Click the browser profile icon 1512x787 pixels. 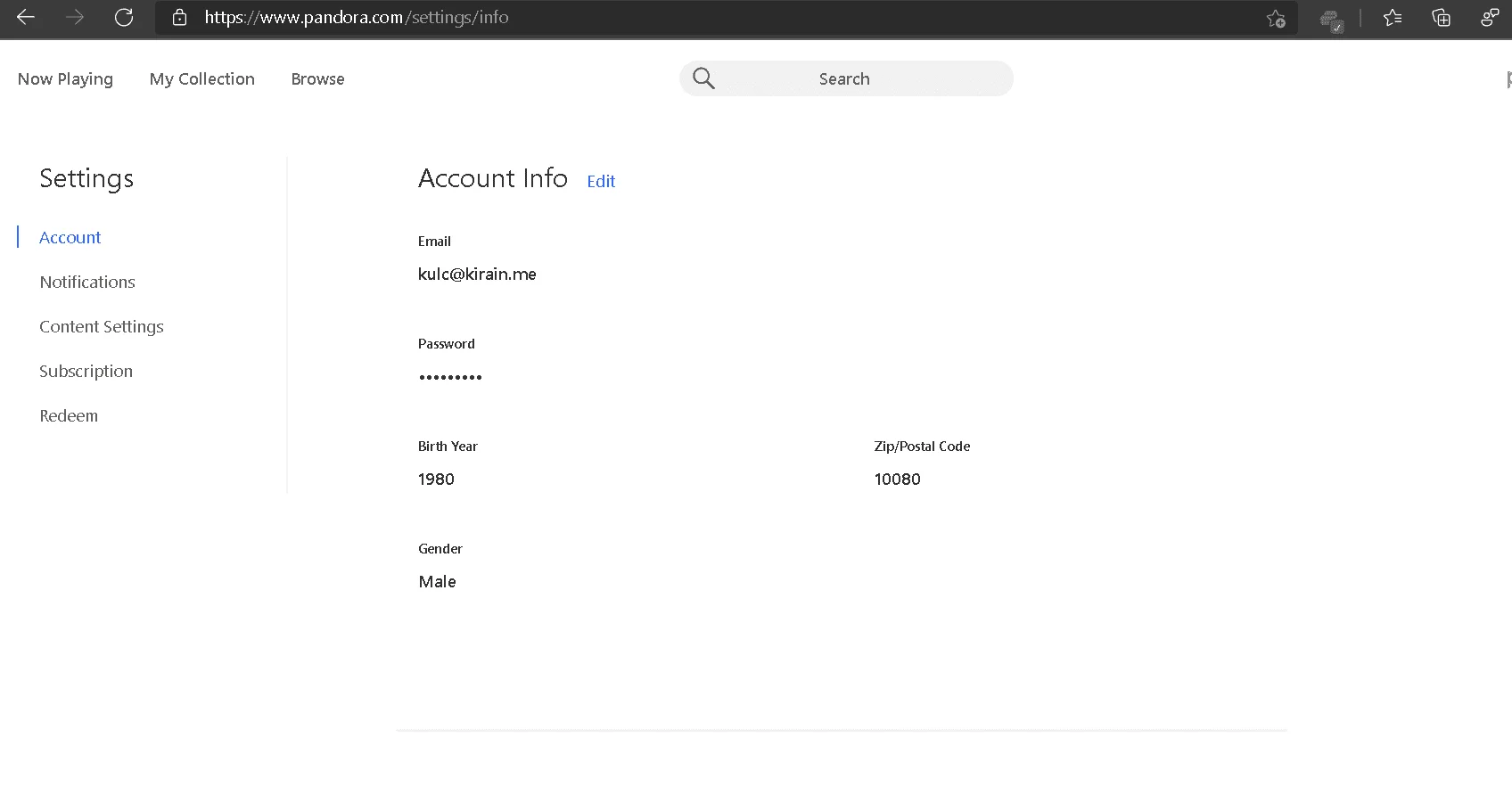pyautogui.click(x=1489, y=18)
